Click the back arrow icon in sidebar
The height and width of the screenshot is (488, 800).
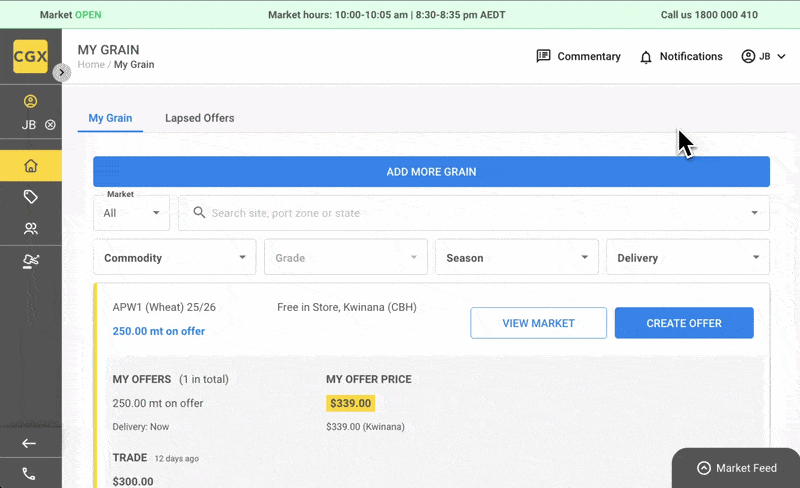pos(29,443)
